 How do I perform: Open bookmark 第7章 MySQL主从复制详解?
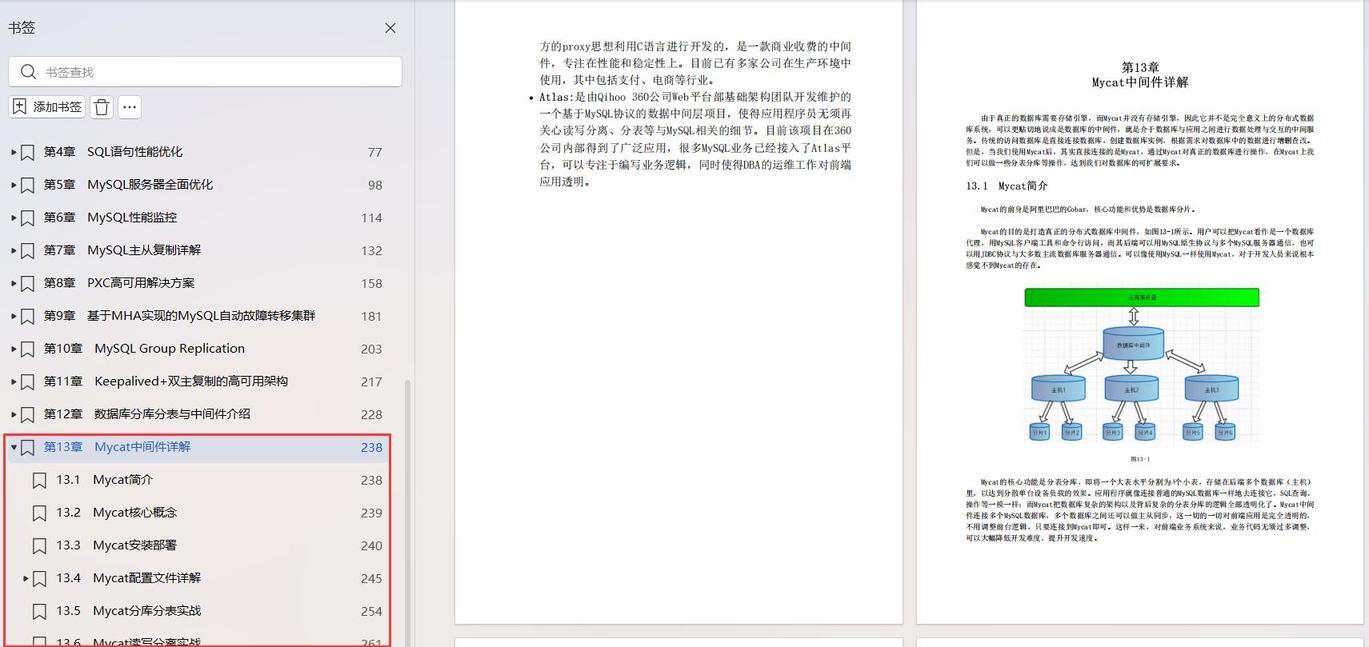(x=122, y=250)
